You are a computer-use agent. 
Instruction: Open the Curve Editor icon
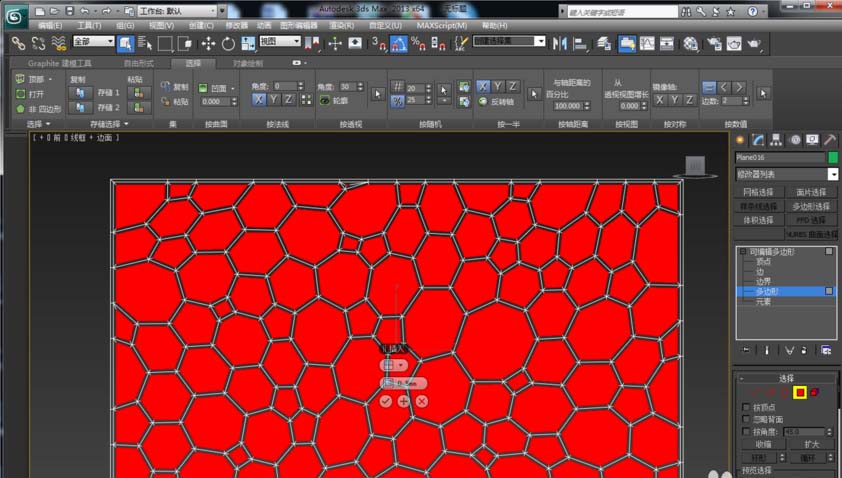[647, 44]
